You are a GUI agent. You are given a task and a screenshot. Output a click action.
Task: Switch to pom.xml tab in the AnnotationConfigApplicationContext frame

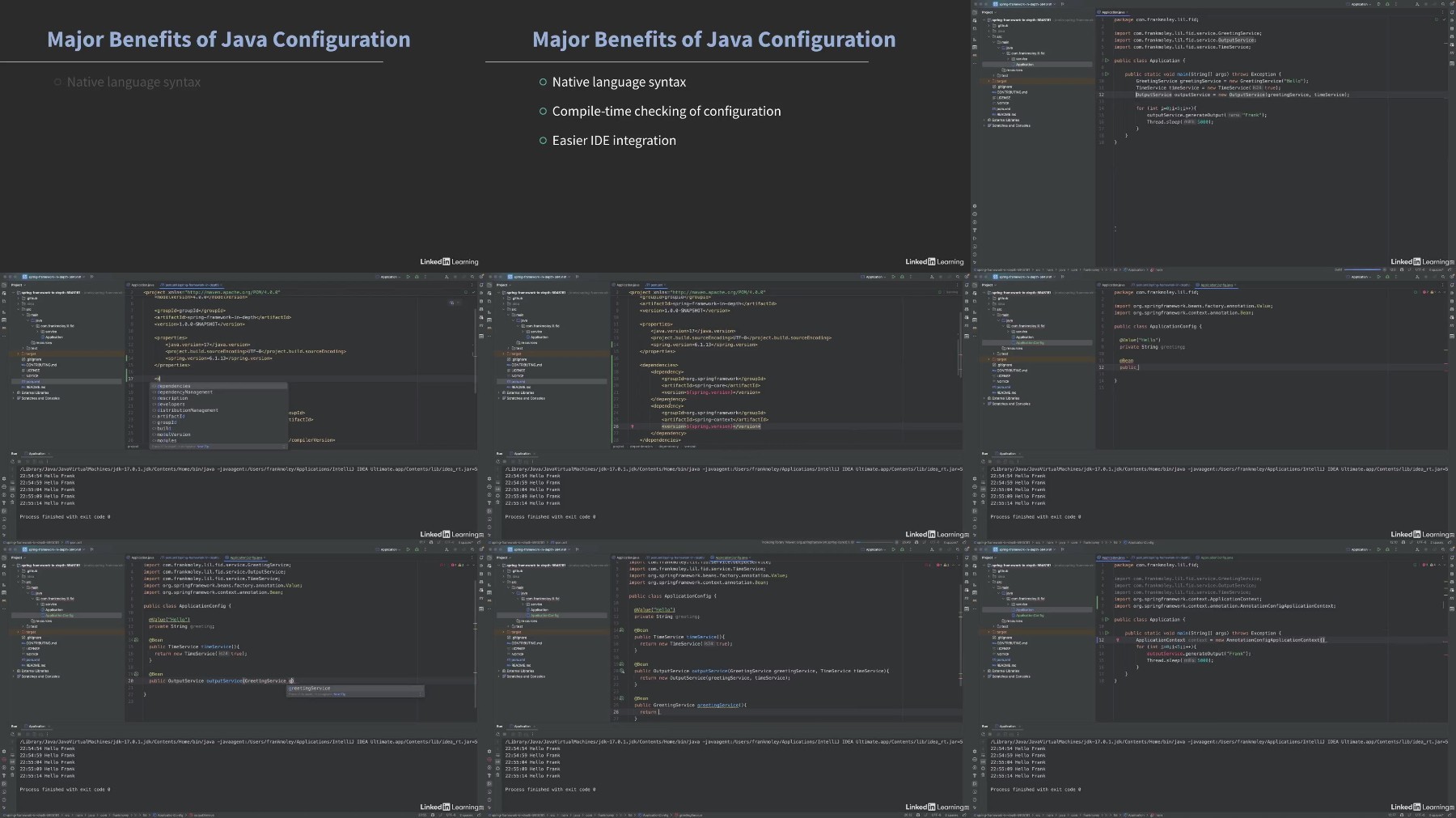tap(1161, 557)
